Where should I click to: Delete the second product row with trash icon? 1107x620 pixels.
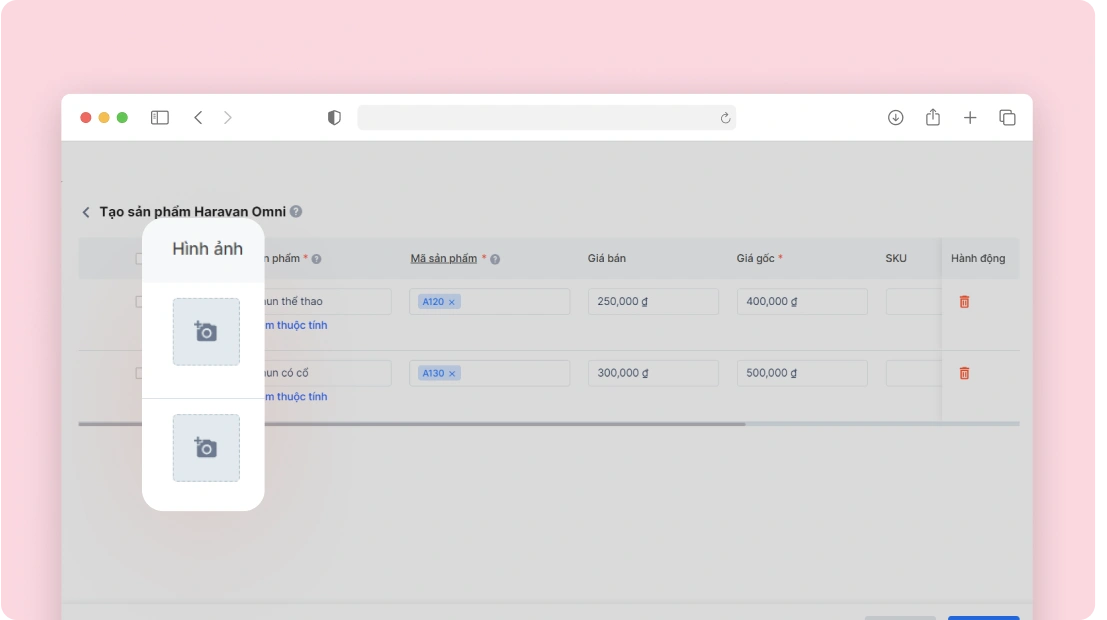(x=964, y=373)
